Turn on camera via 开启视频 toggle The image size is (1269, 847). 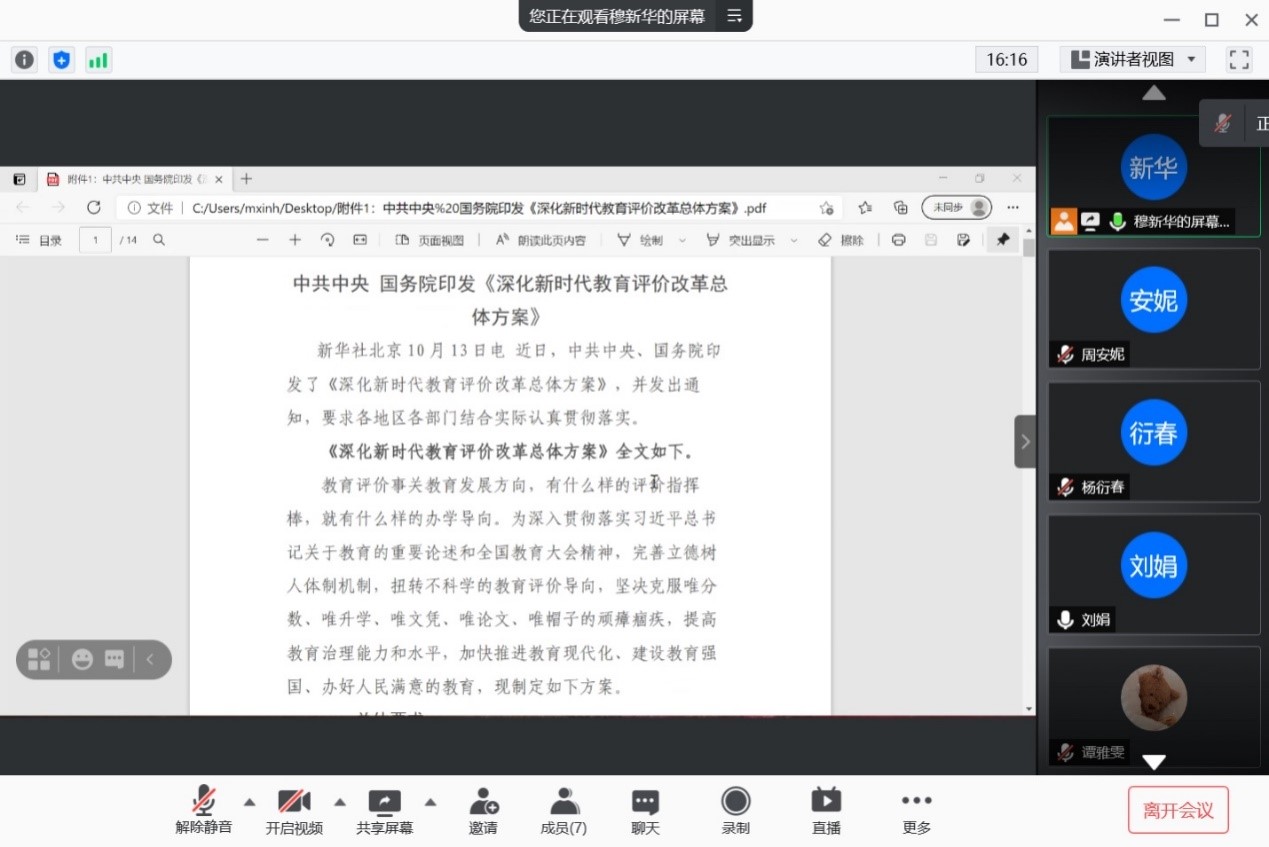coord(293,810)
